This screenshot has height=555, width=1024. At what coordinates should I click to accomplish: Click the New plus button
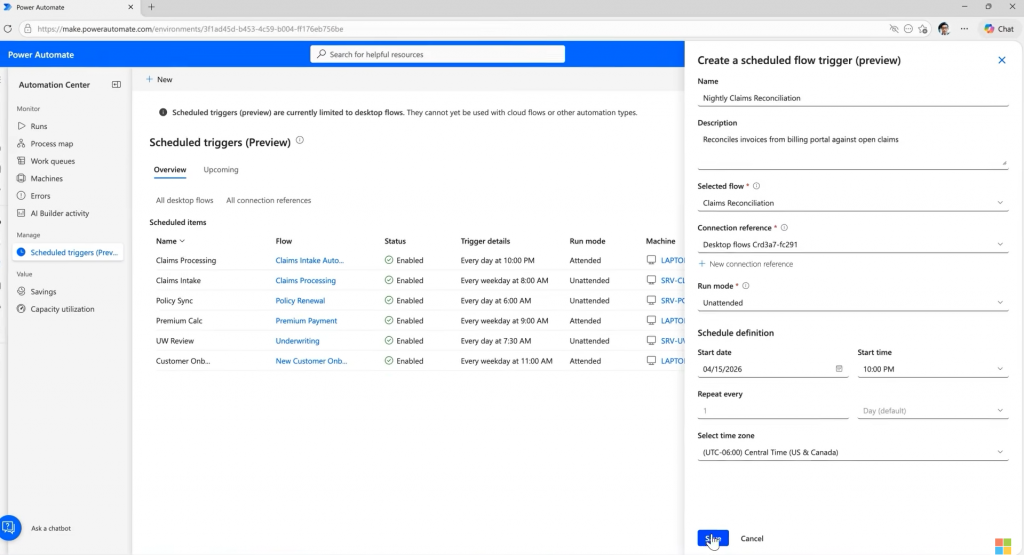click(x=159, y=80)
